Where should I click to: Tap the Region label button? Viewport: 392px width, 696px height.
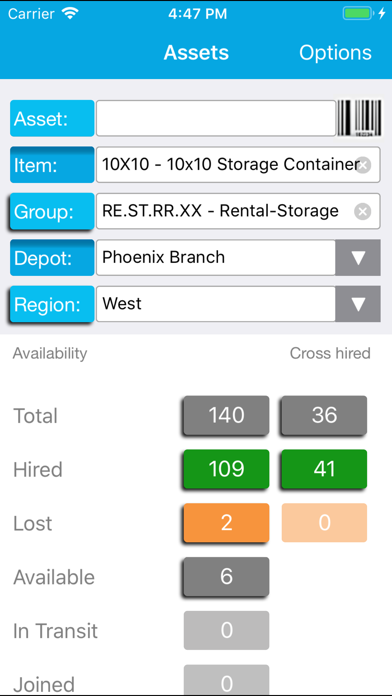coord(52,304)
